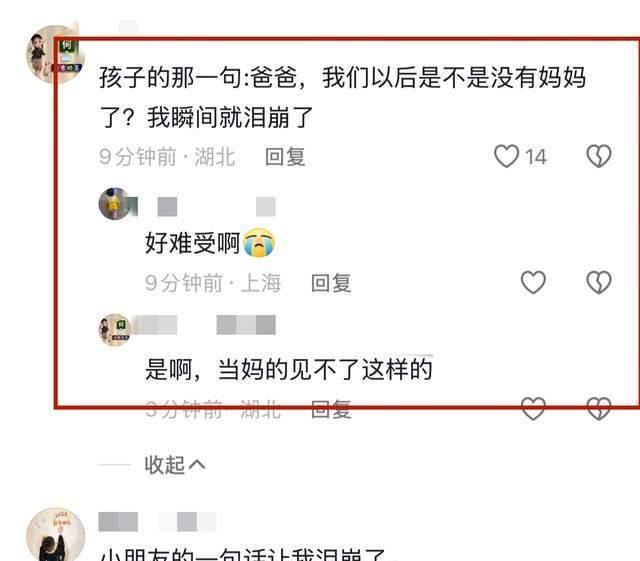Open blurred username above 好难受啊
640x561 pixels.
217,206
